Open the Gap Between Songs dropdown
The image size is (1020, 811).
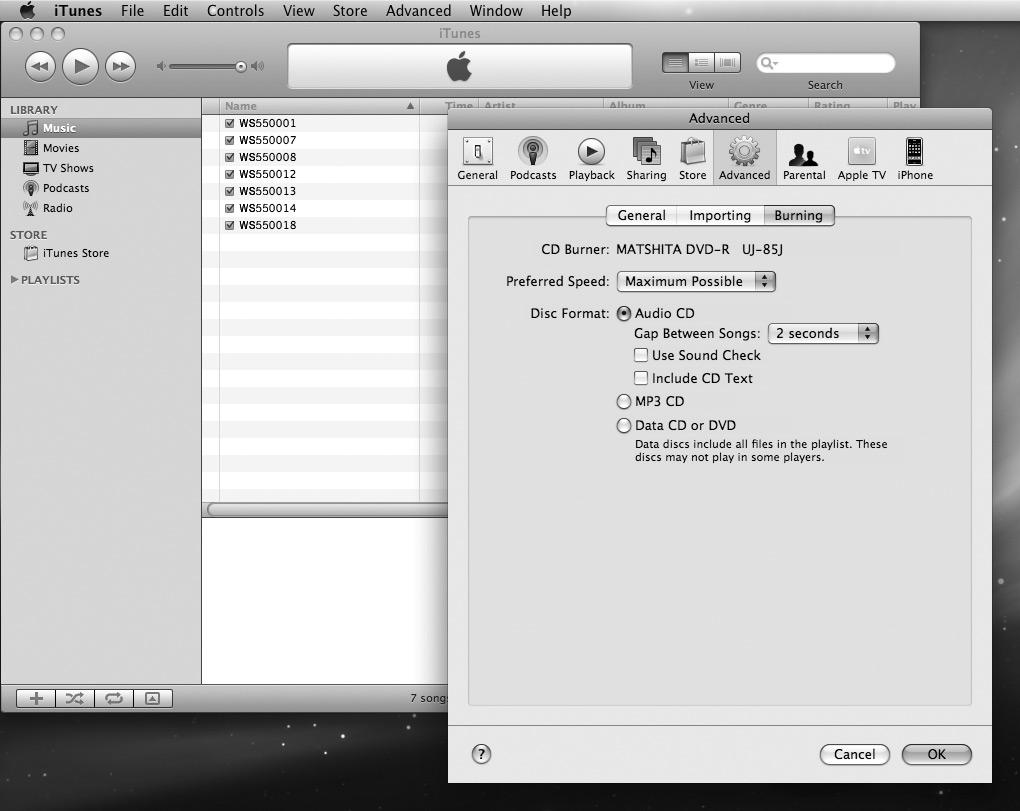pos(823,334)
